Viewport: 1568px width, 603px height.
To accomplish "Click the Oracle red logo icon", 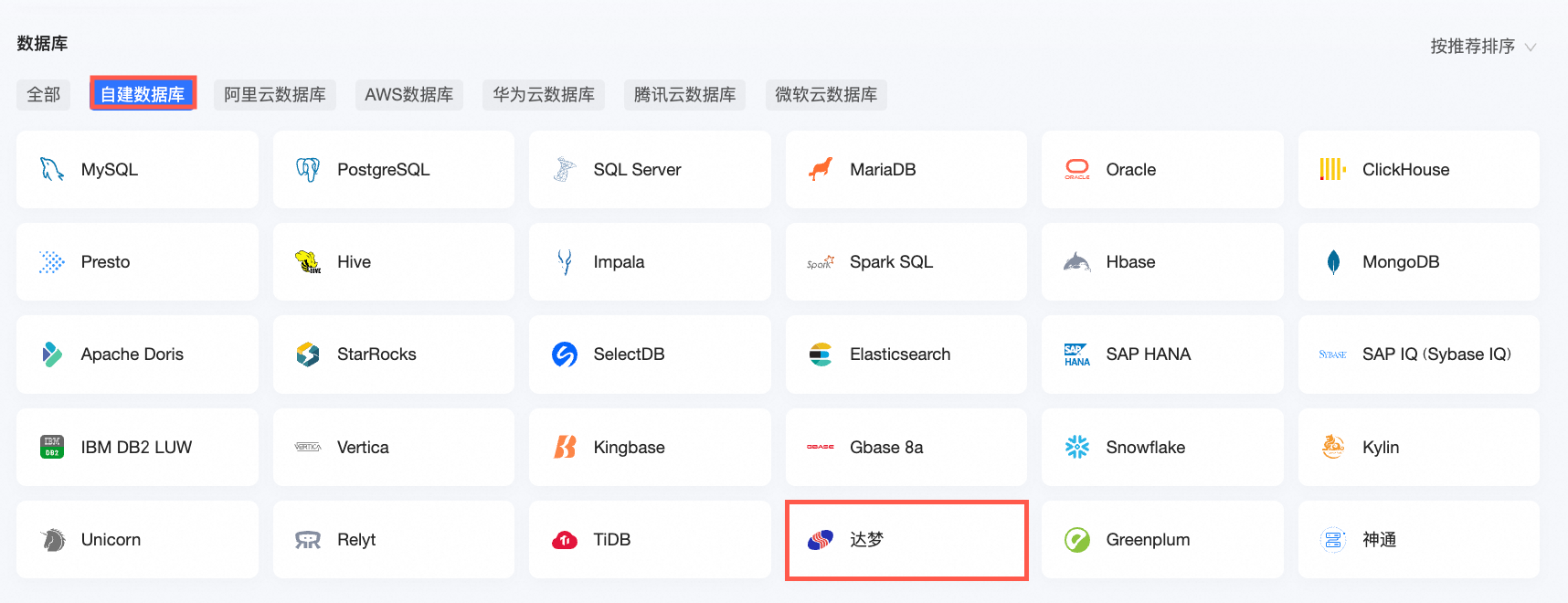I will click(1077, 170).
